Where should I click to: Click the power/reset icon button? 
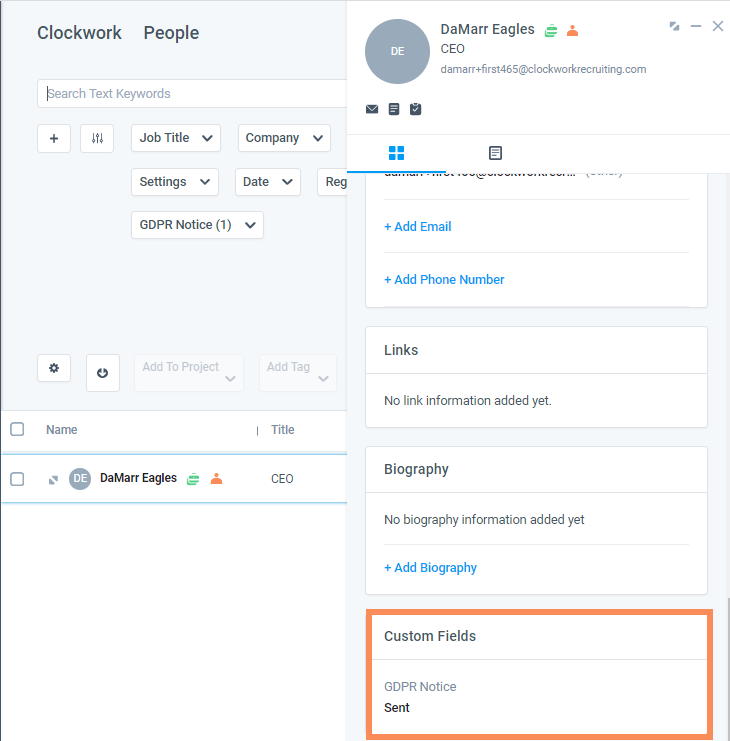point(103,373)
